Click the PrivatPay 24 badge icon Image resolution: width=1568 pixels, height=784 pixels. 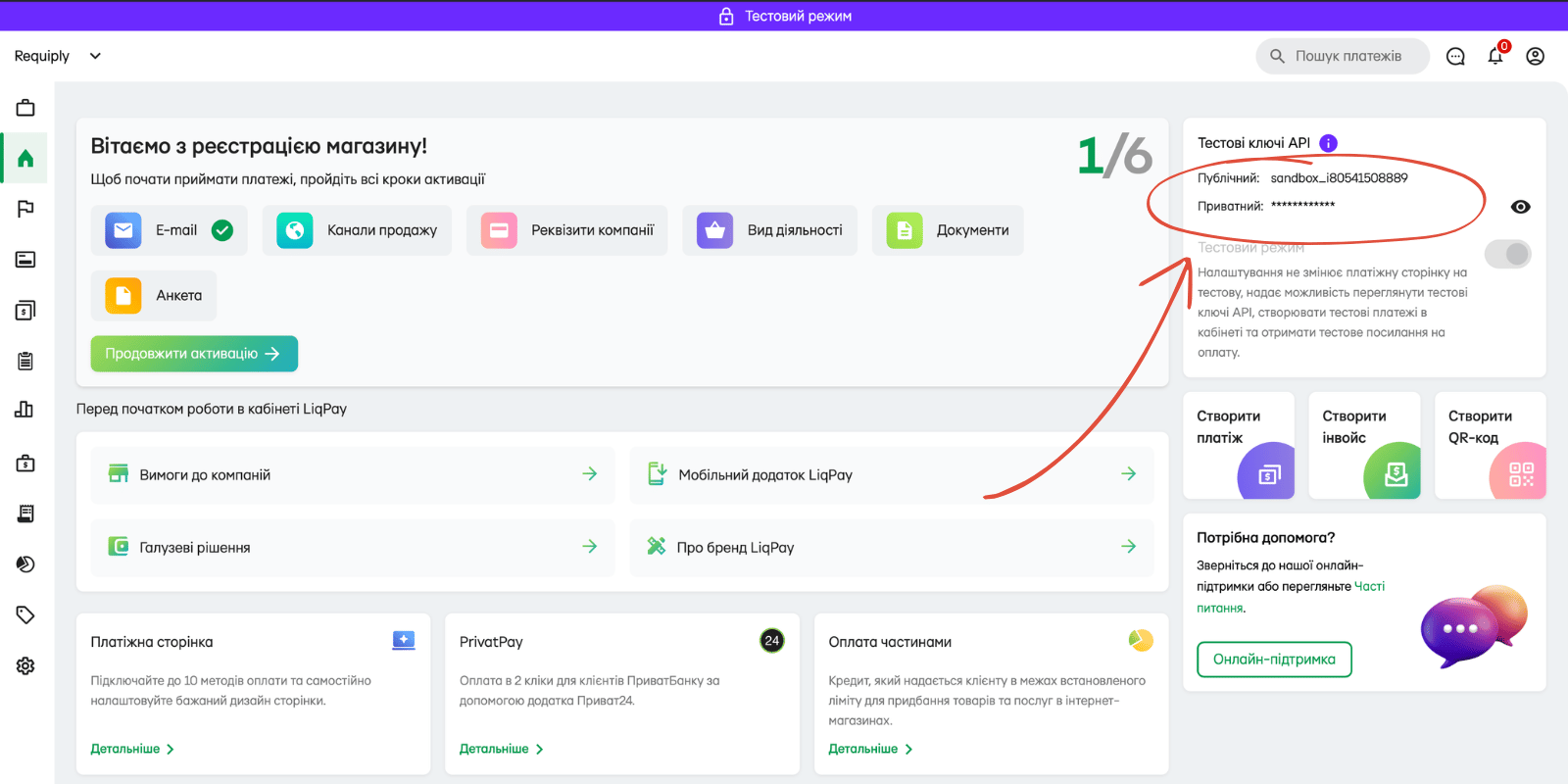(x=772, y=641)
